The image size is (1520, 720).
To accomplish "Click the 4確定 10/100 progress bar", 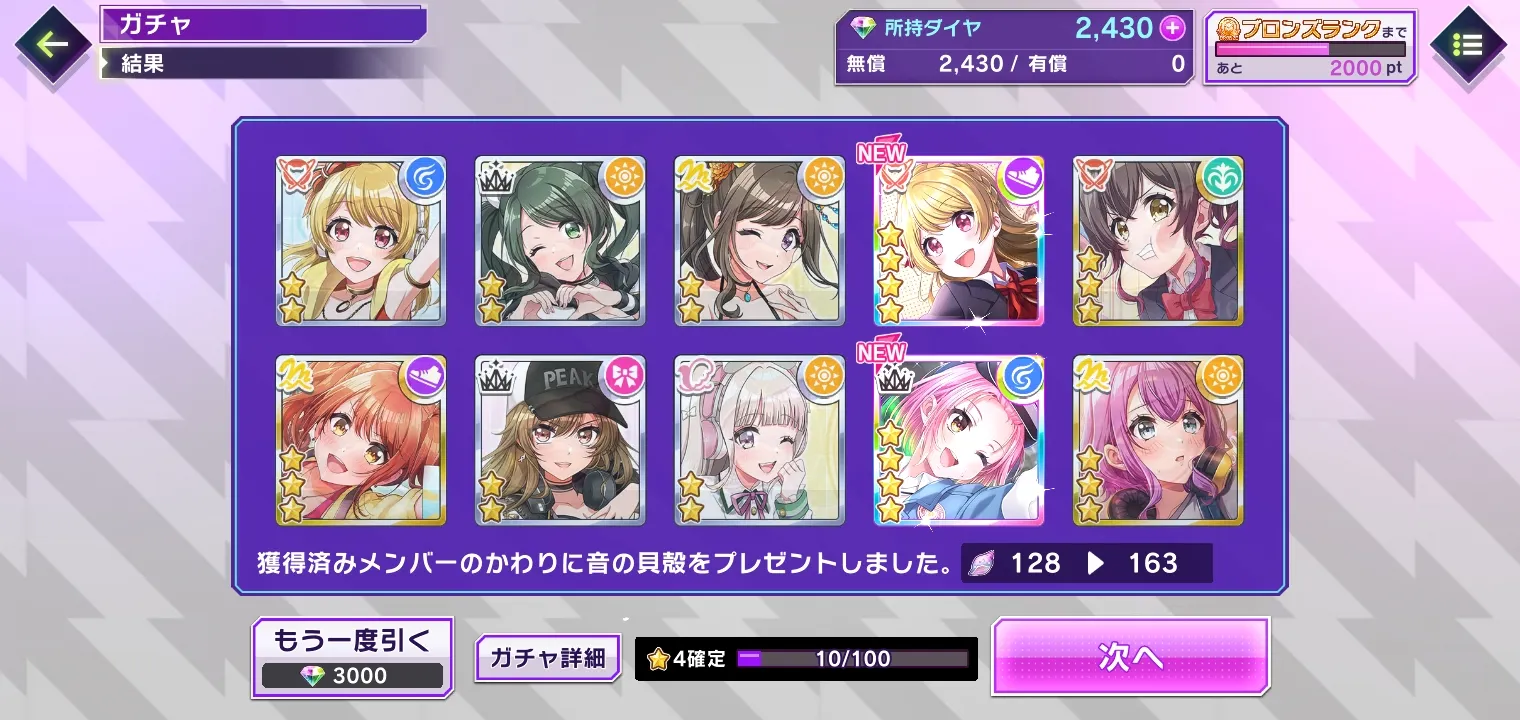I will click(852, 659).
